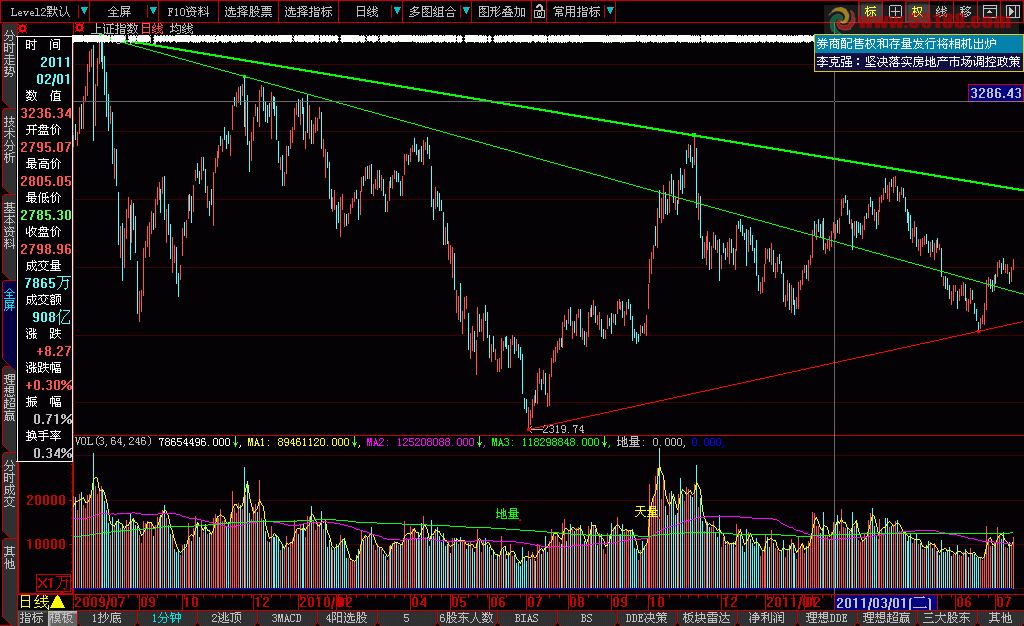Screen dimensions: 1024x626
Task: Click the skip-to-end arrow icon
Action: [x=1012, y=12]
